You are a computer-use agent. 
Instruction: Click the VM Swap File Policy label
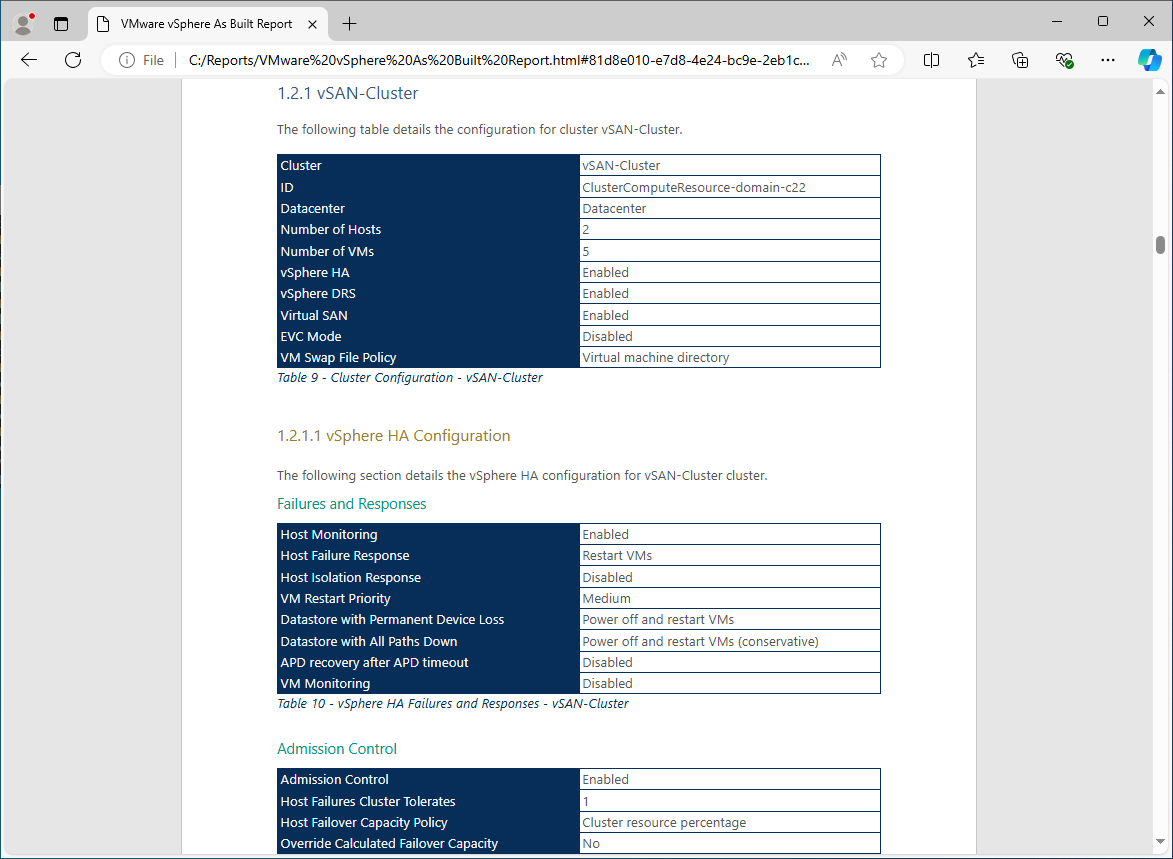click(338, 358)
